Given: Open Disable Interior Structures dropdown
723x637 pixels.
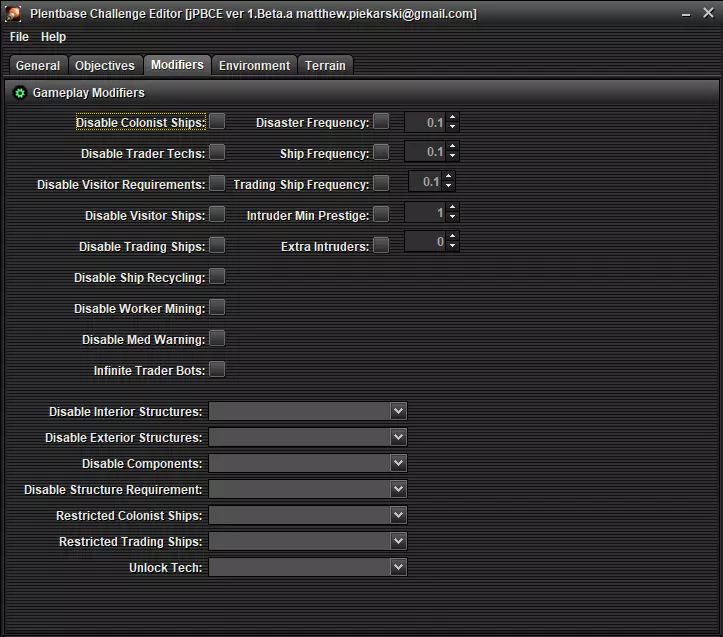Looking at the screenshot, I should coord(308,411).
